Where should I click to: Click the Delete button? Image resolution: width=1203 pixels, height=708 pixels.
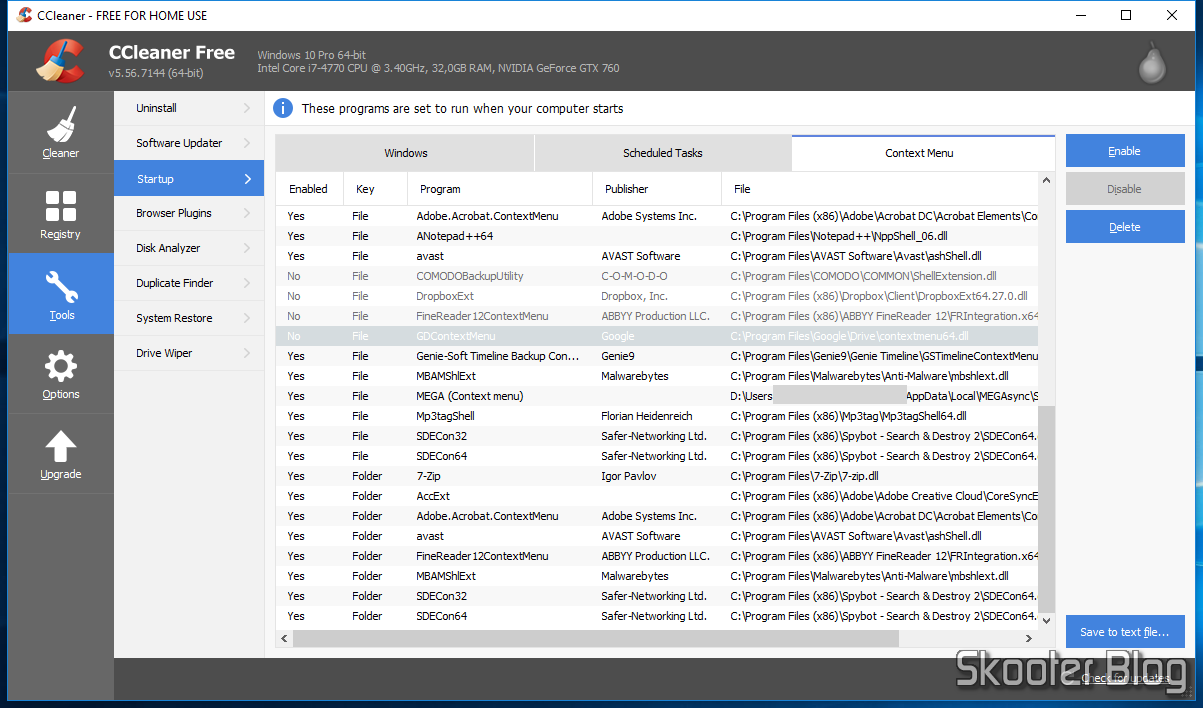pos(1125,227)
